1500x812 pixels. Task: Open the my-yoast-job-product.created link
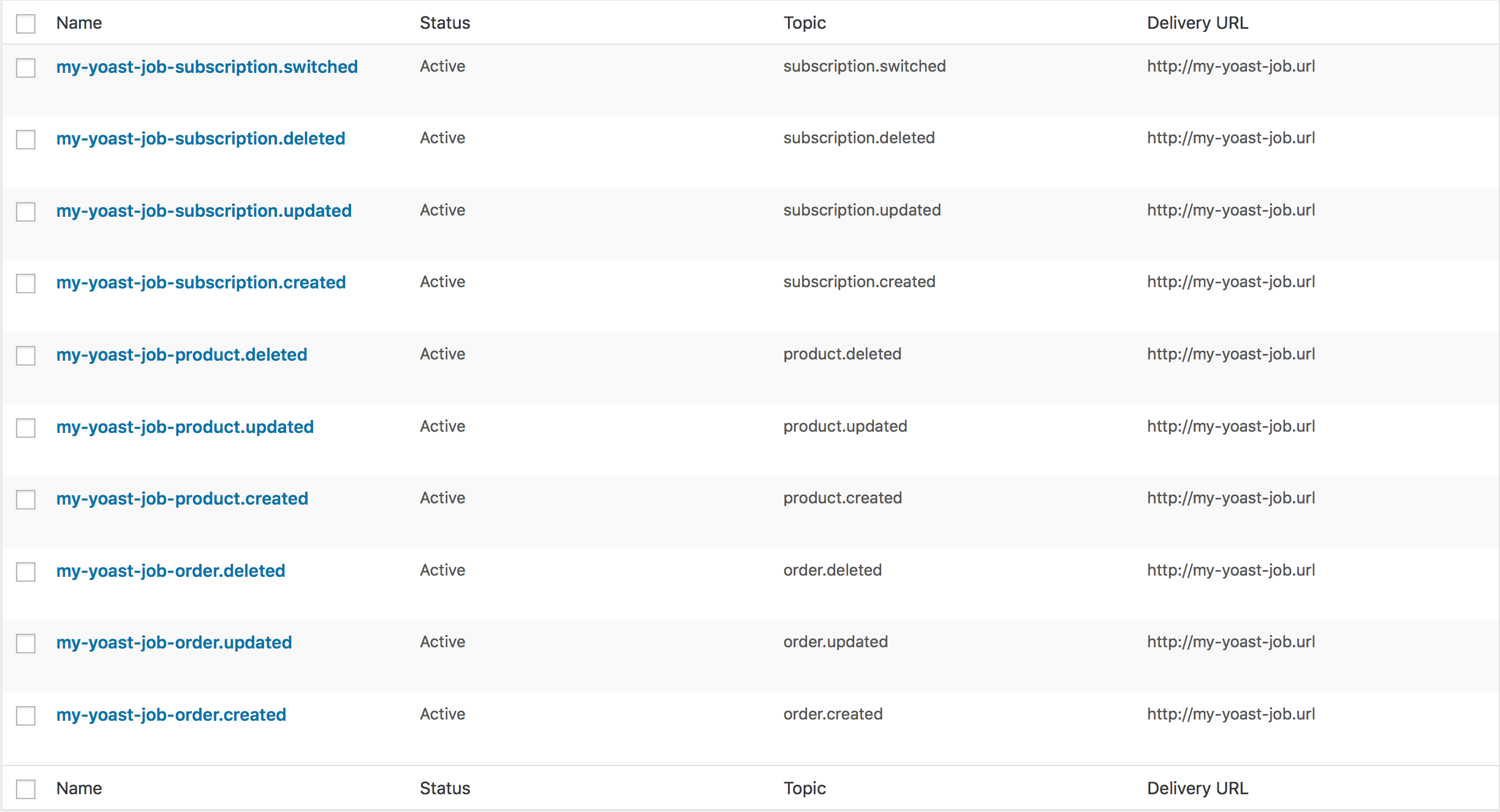click(x=182, y=498)
